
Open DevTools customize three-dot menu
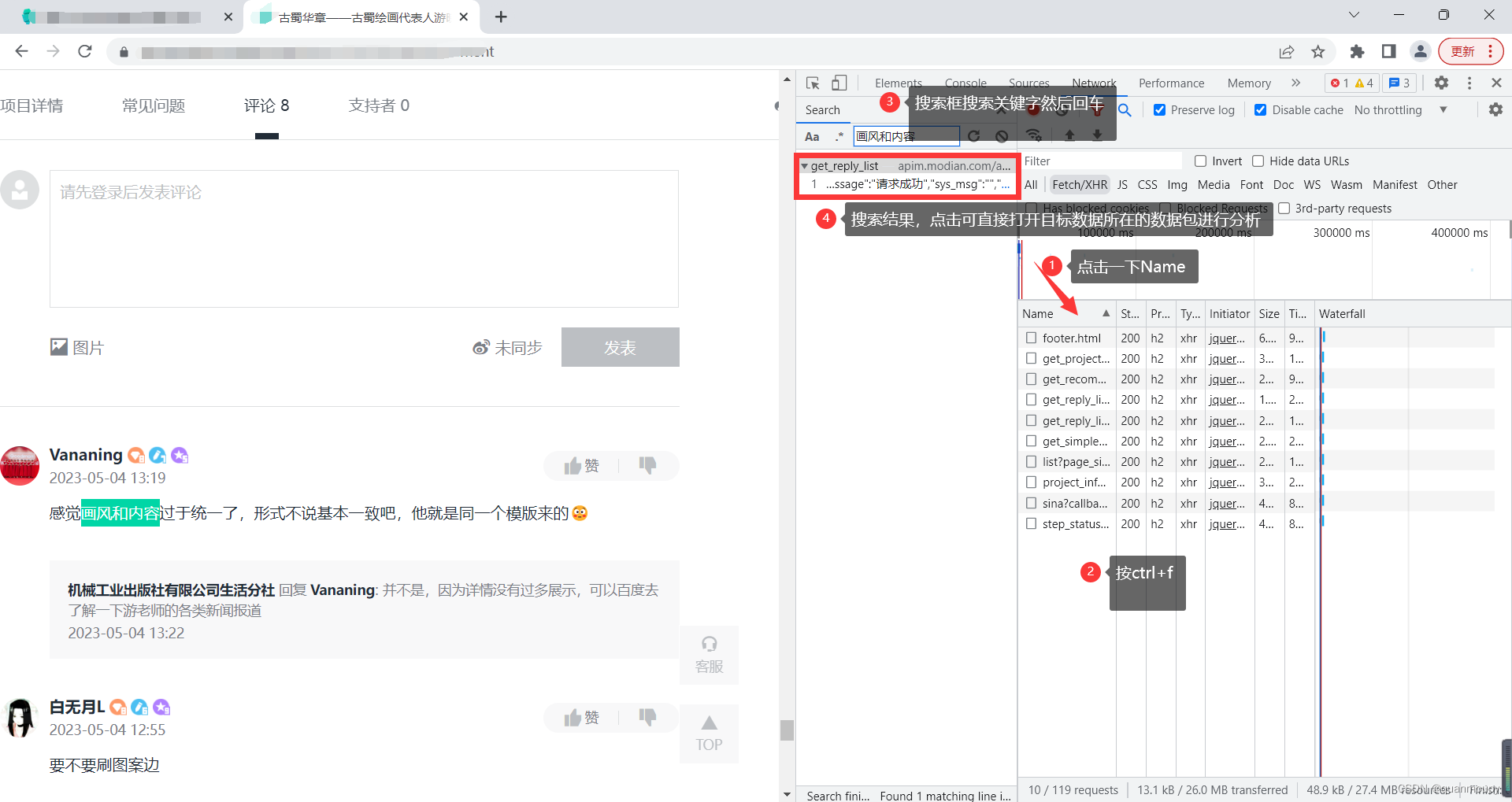(1469, 83)
